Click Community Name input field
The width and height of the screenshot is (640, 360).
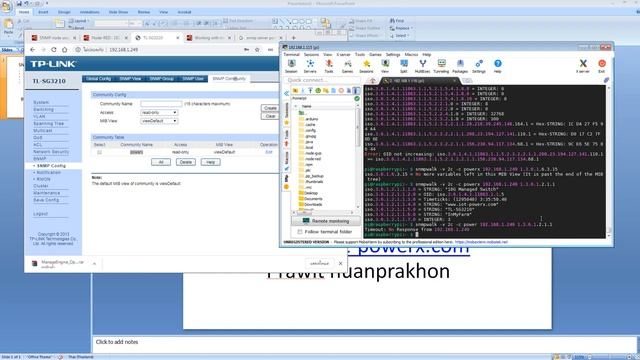tap(161, 104)
